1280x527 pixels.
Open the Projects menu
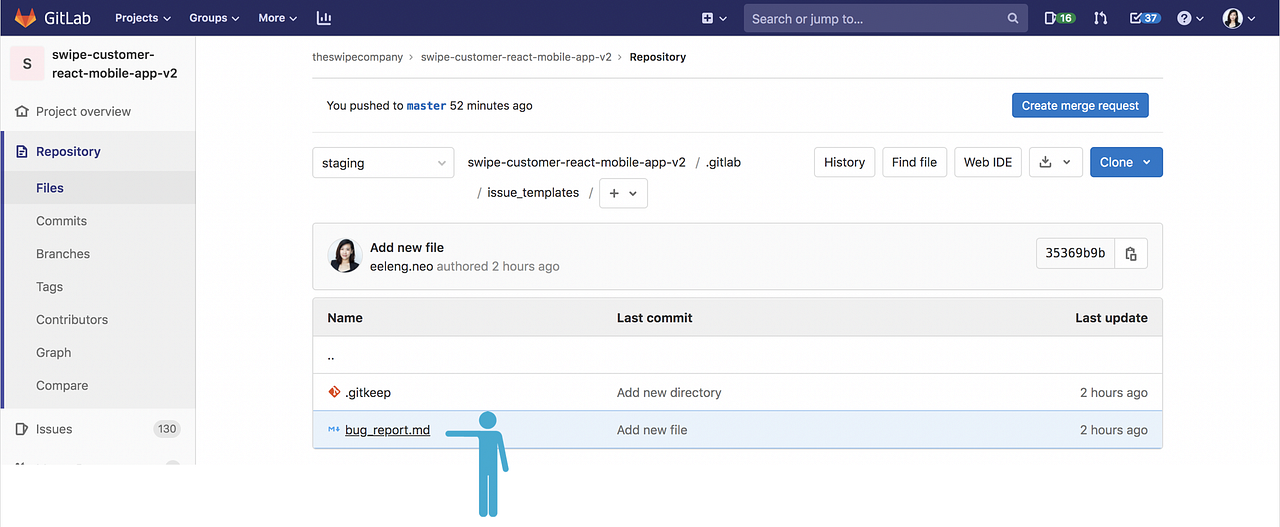pyautogui.click(x=143, y=18)
